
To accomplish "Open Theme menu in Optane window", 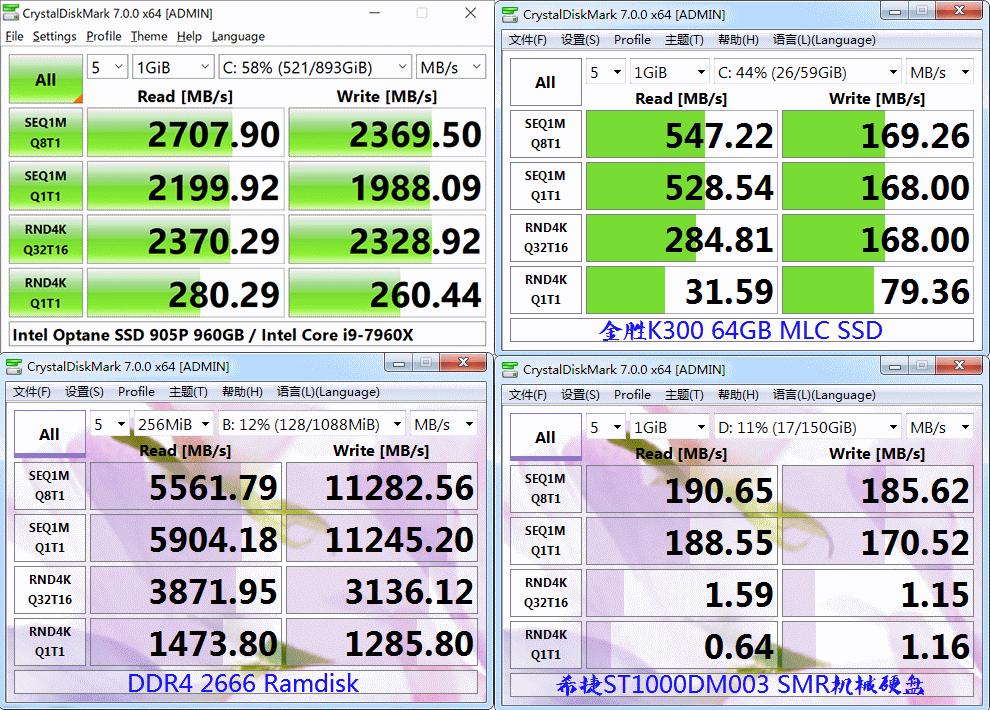I will click(149, 37).
